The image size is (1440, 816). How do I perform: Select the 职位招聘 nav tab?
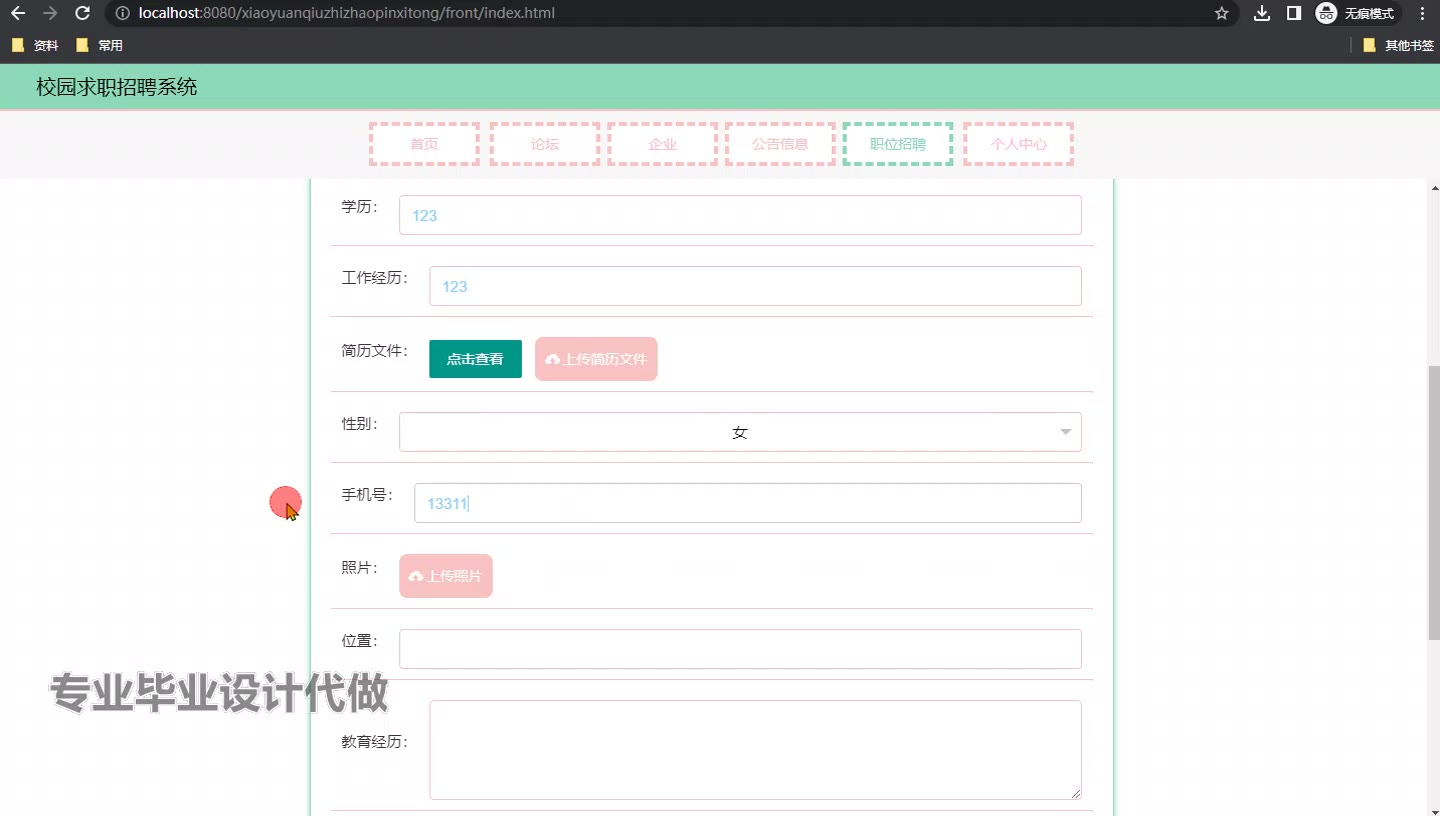898,144
